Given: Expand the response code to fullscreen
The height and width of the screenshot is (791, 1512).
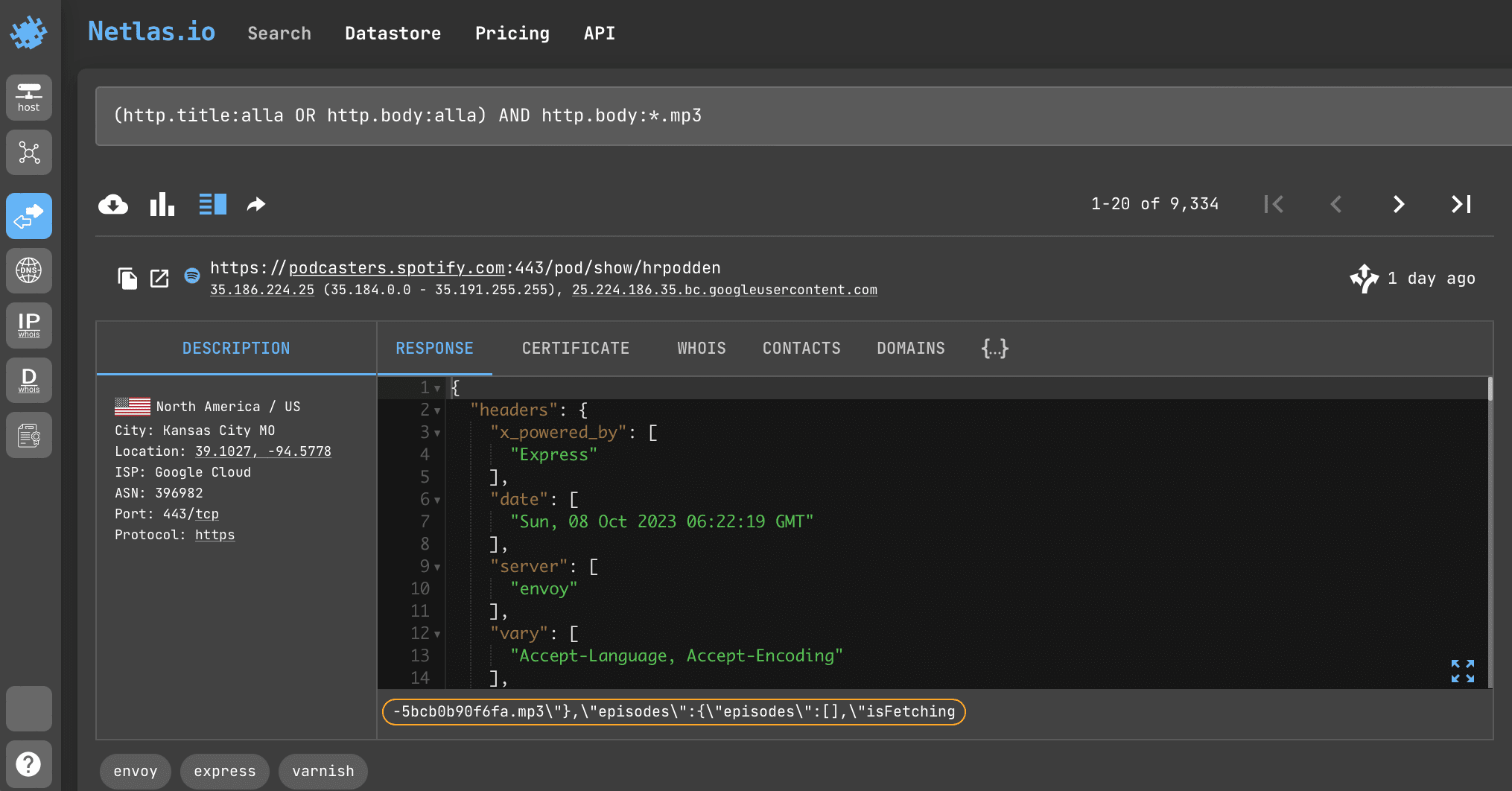Looking at the screenshot, I should click(1462, 670).
